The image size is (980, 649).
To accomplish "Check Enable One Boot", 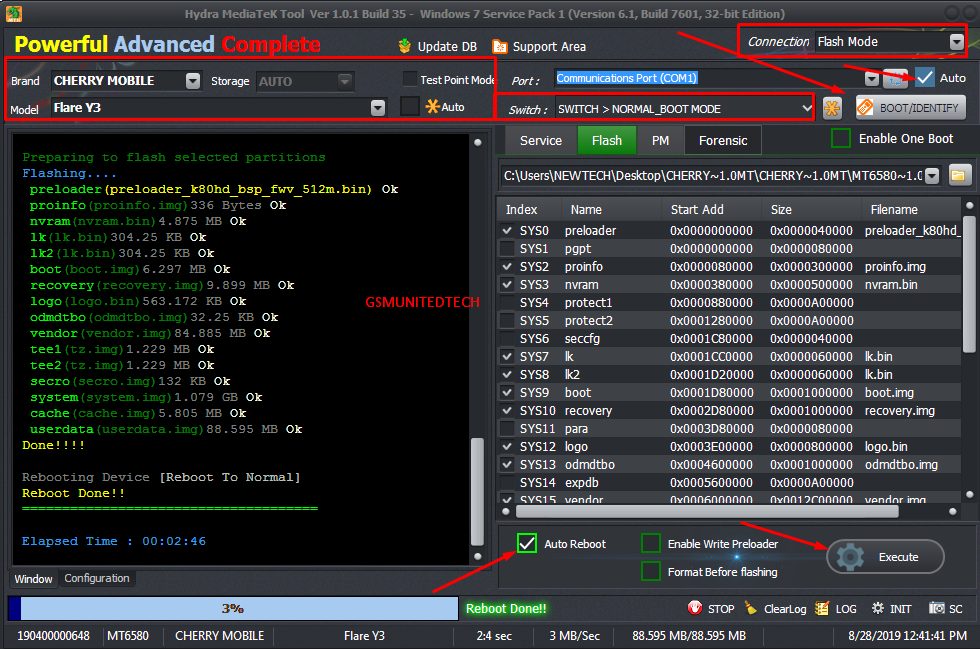I will point(841,138).
